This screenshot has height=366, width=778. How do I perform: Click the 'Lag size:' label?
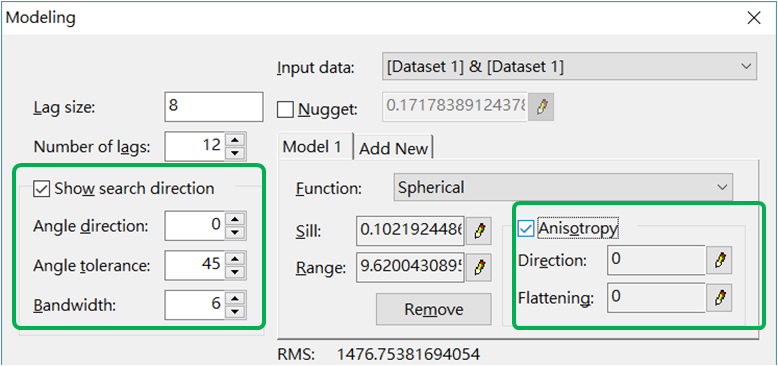click(x=64, y=108)
